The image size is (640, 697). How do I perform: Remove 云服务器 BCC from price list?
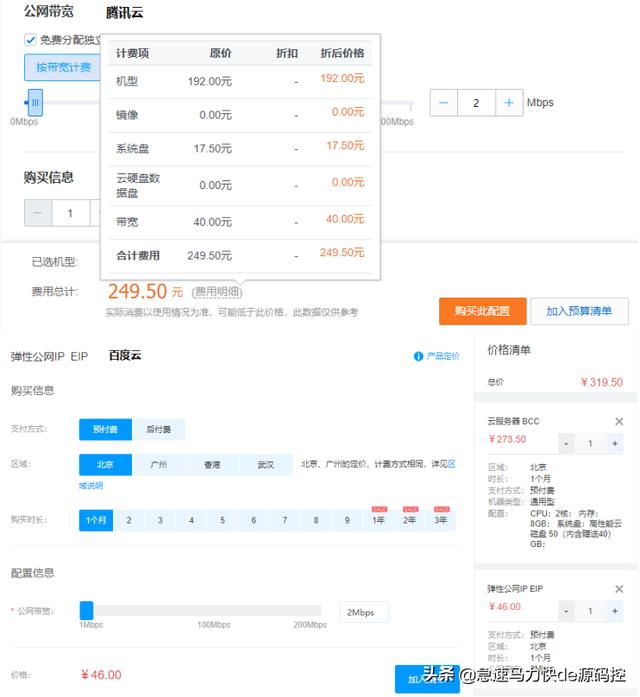(619, 421)
